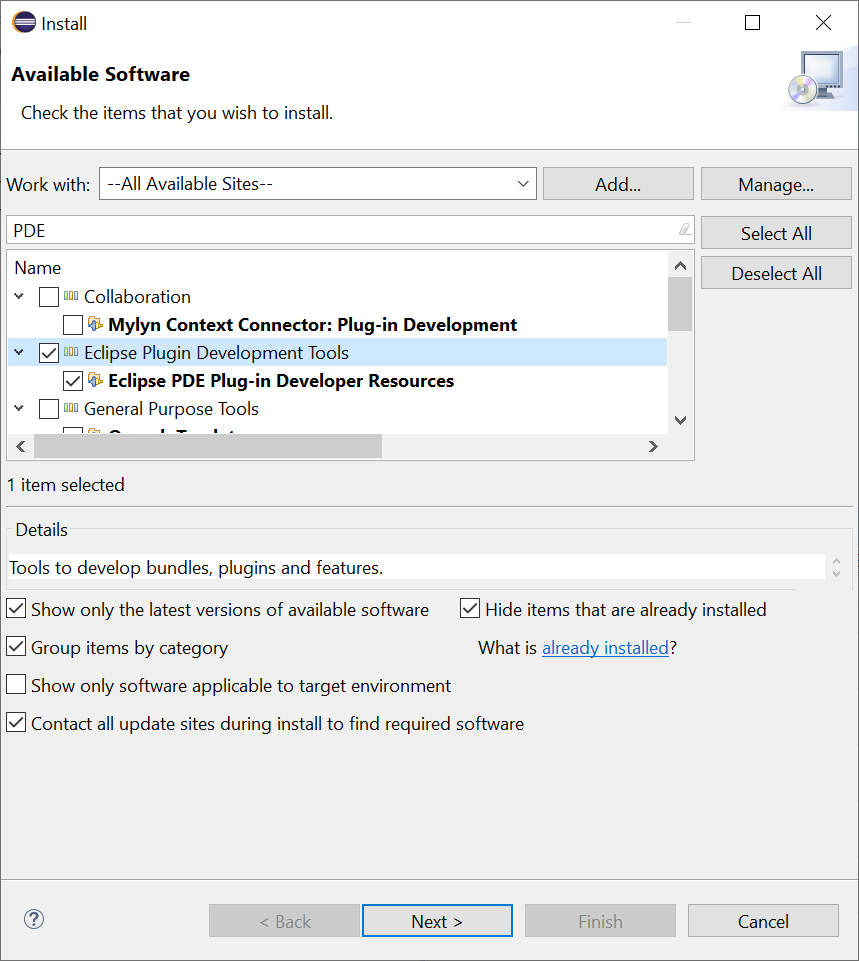The width and height of the screenshot is (859, 961).
Task: Open Manage... software sites
Action: click(x=776, y=184)
